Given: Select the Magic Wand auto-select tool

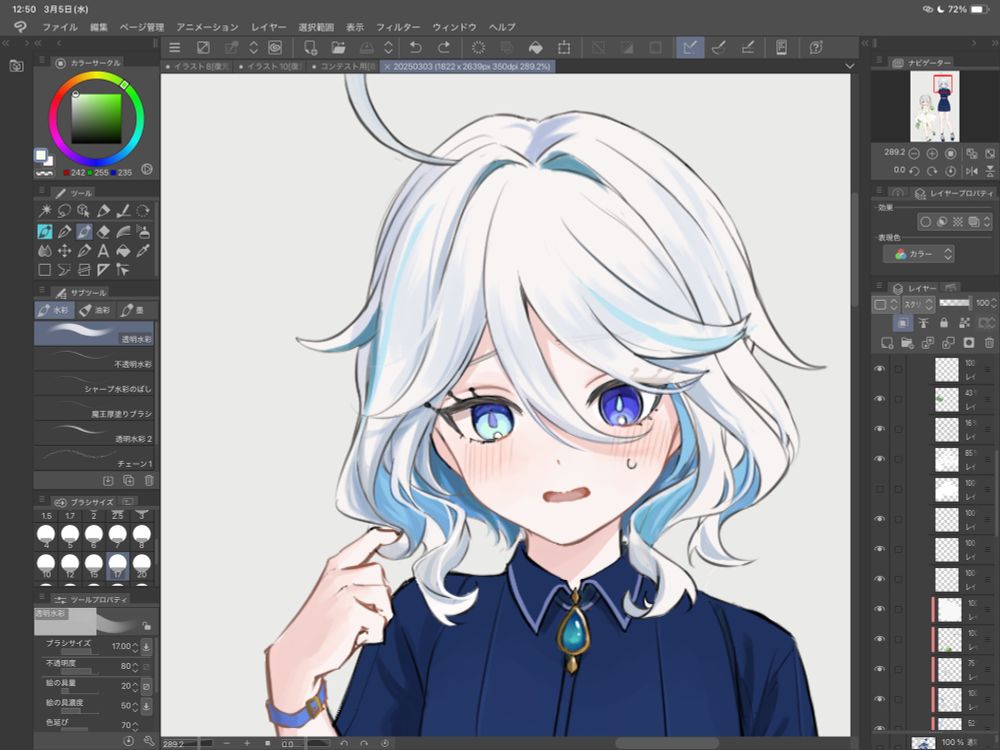Looking at the screenshot, I should [45, 211].
